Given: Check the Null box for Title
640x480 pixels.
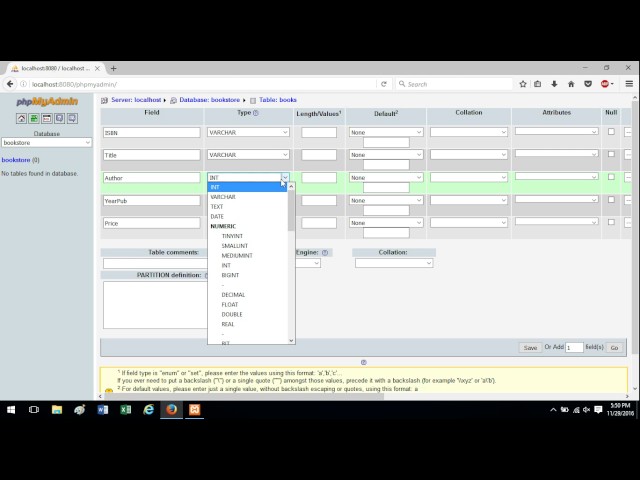Looking at the screenshot, I should tap(611, 154).
